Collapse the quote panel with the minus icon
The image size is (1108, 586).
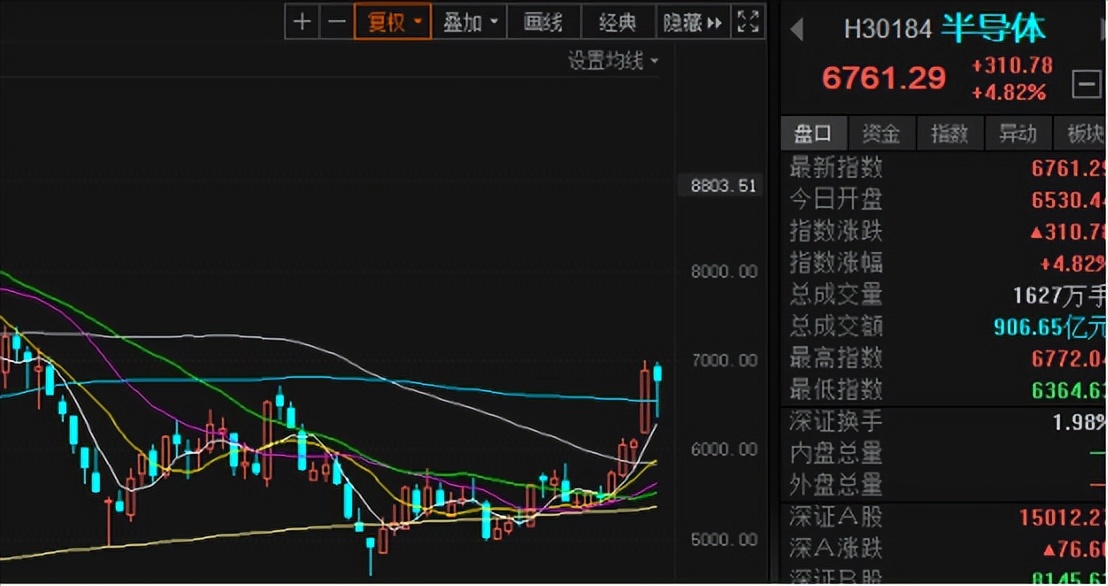[1090, 84]
